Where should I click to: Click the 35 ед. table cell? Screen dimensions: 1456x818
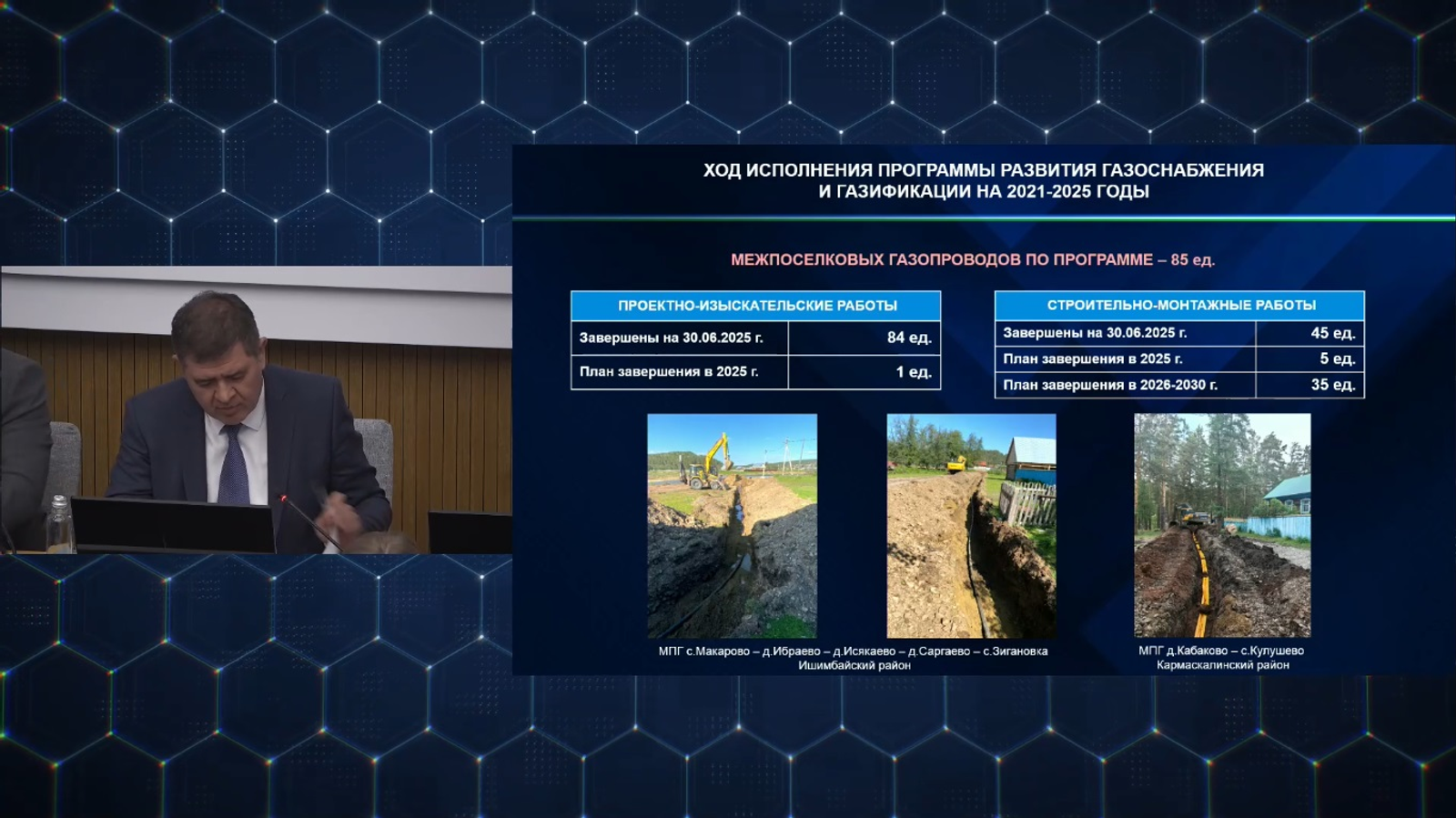pos(1310,385)
